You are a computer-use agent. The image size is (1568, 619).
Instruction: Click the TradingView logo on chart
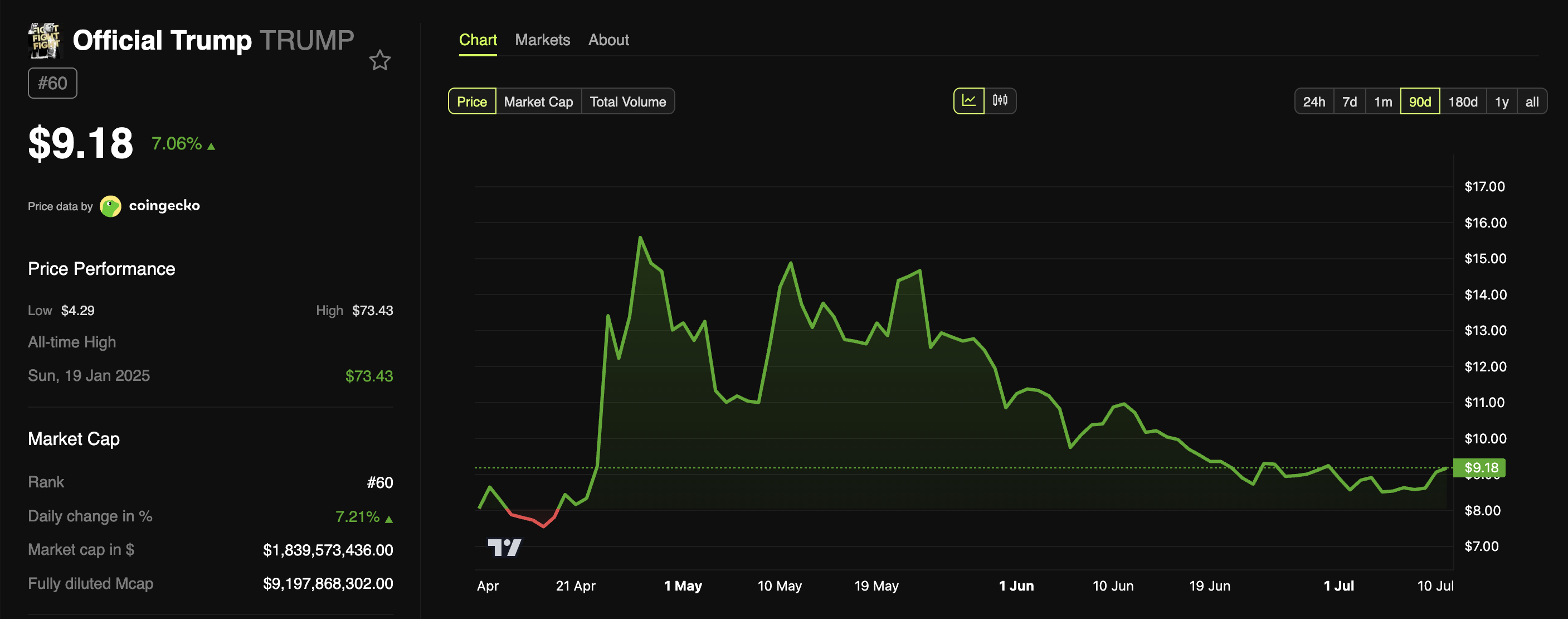pyautogui.click(x=504, y=547)
